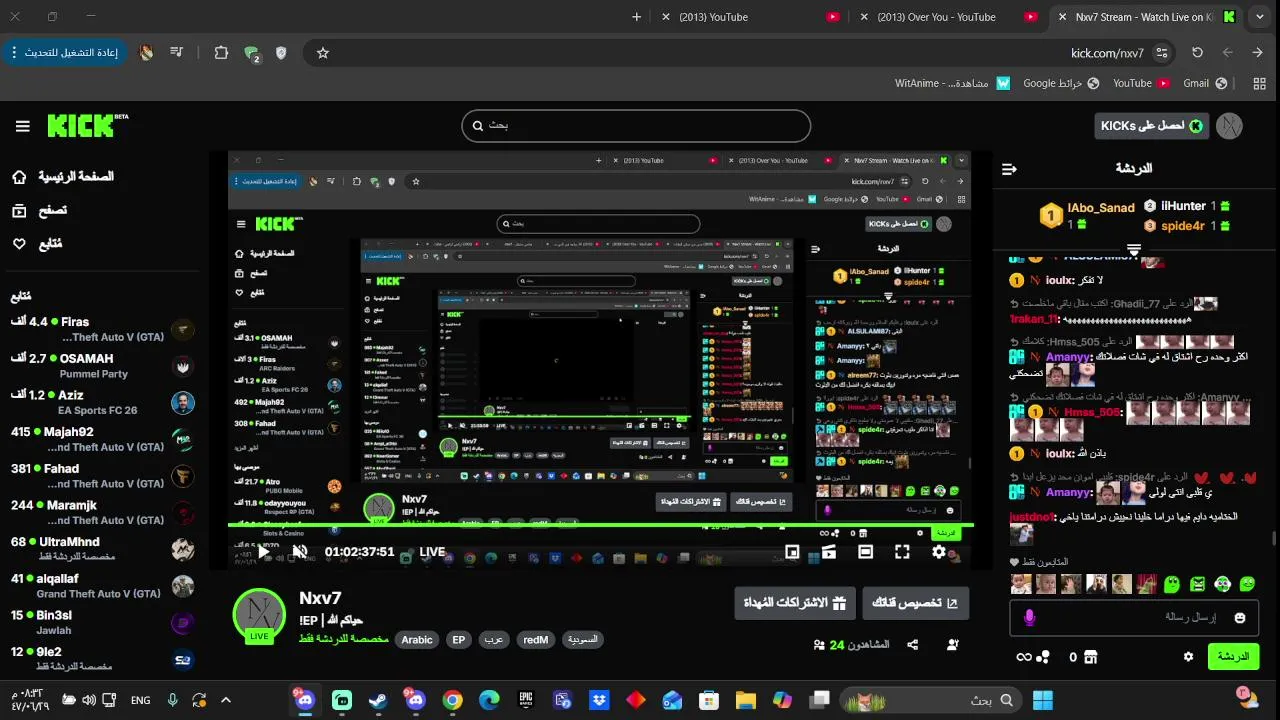Viewport: 1280px width, 720px height.
Task: Open the chat shop icon
Action: click(x=1091, y=657)
